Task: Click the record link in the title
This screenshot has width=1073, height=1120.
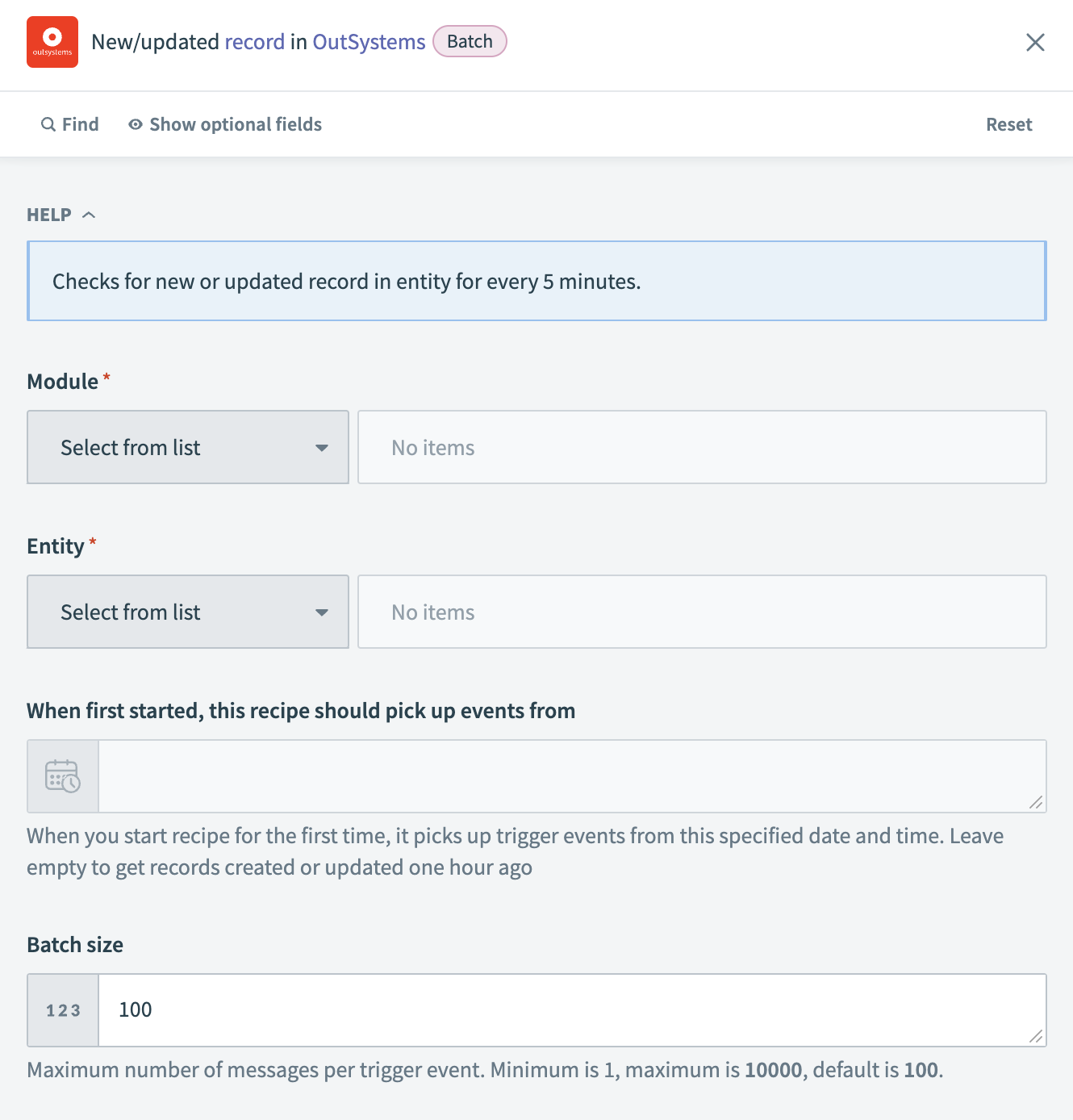Action: 254,42
